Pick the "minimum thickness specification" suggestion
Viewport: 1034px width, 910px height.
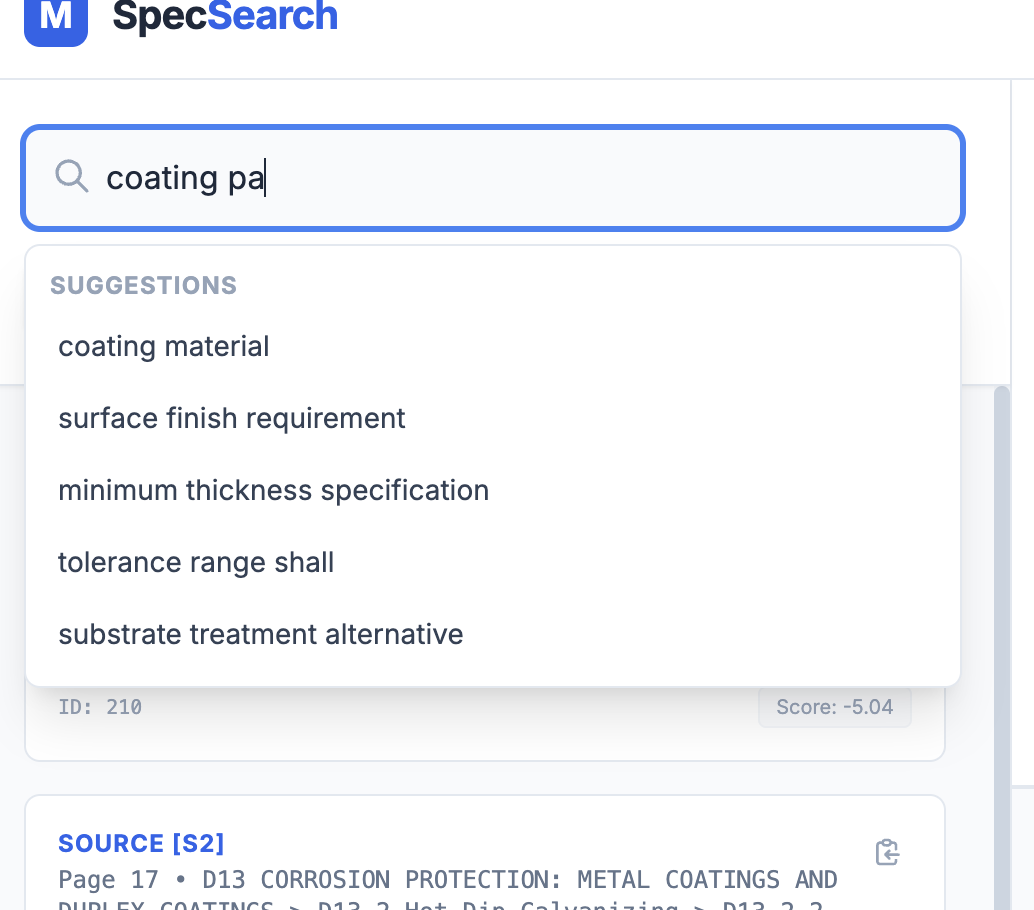pos(273,490)
